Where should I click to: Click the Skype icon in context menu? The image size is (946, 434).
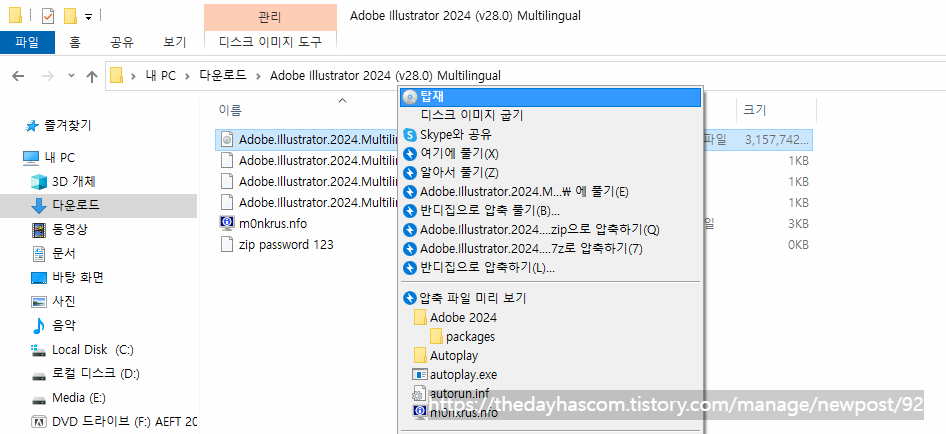(x=410, y=135)
